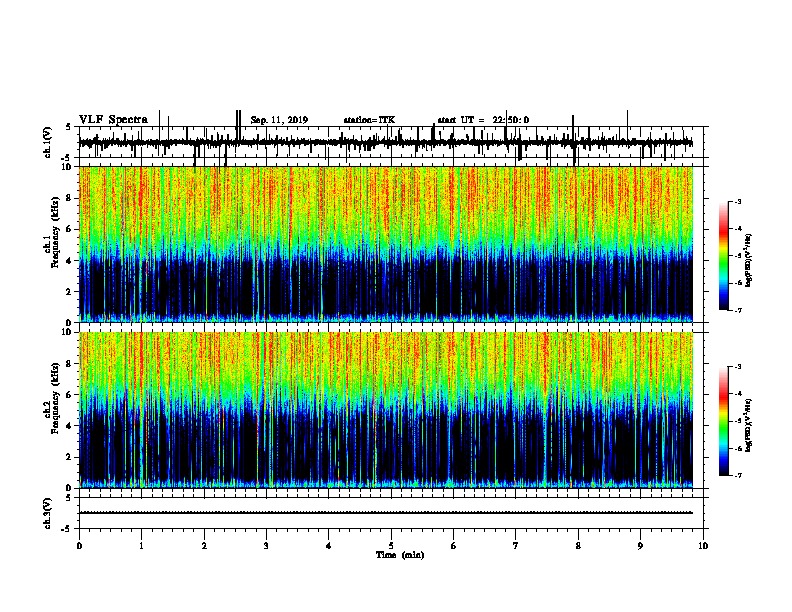Click the ch.2 "Frequency (kHz)" axis label
The width and height of the screenshot is (792, 612).
click(x=55, y=398)
